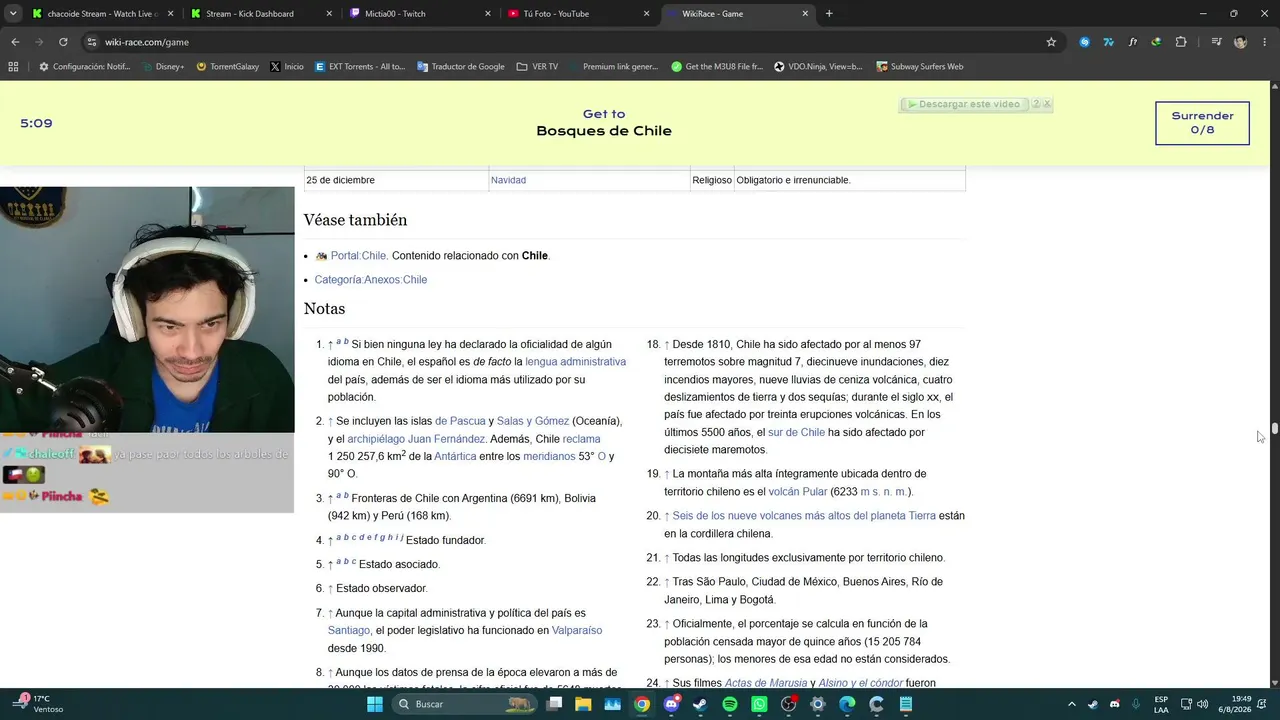
Task: Click the taskbar Buscar search box
Action: point(466,705)
